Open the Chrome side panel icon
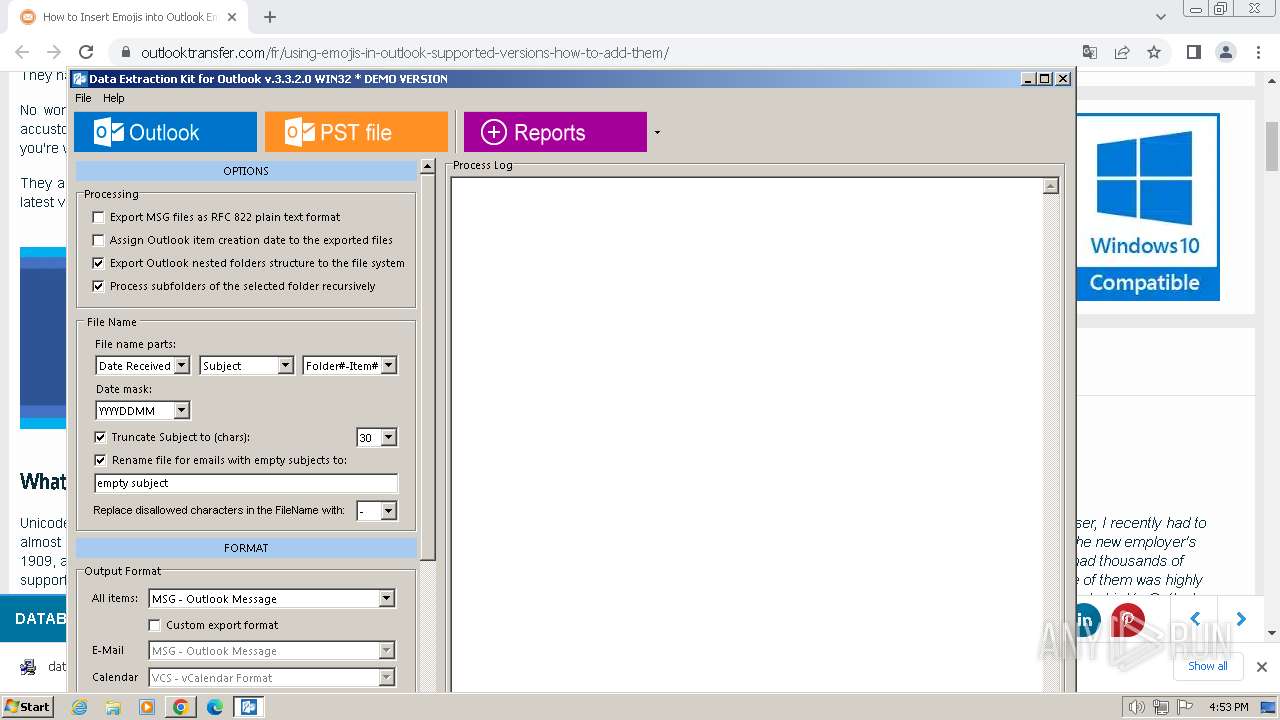The width and height of the screenshot is (1280, 720). [x=1193, y=52]
